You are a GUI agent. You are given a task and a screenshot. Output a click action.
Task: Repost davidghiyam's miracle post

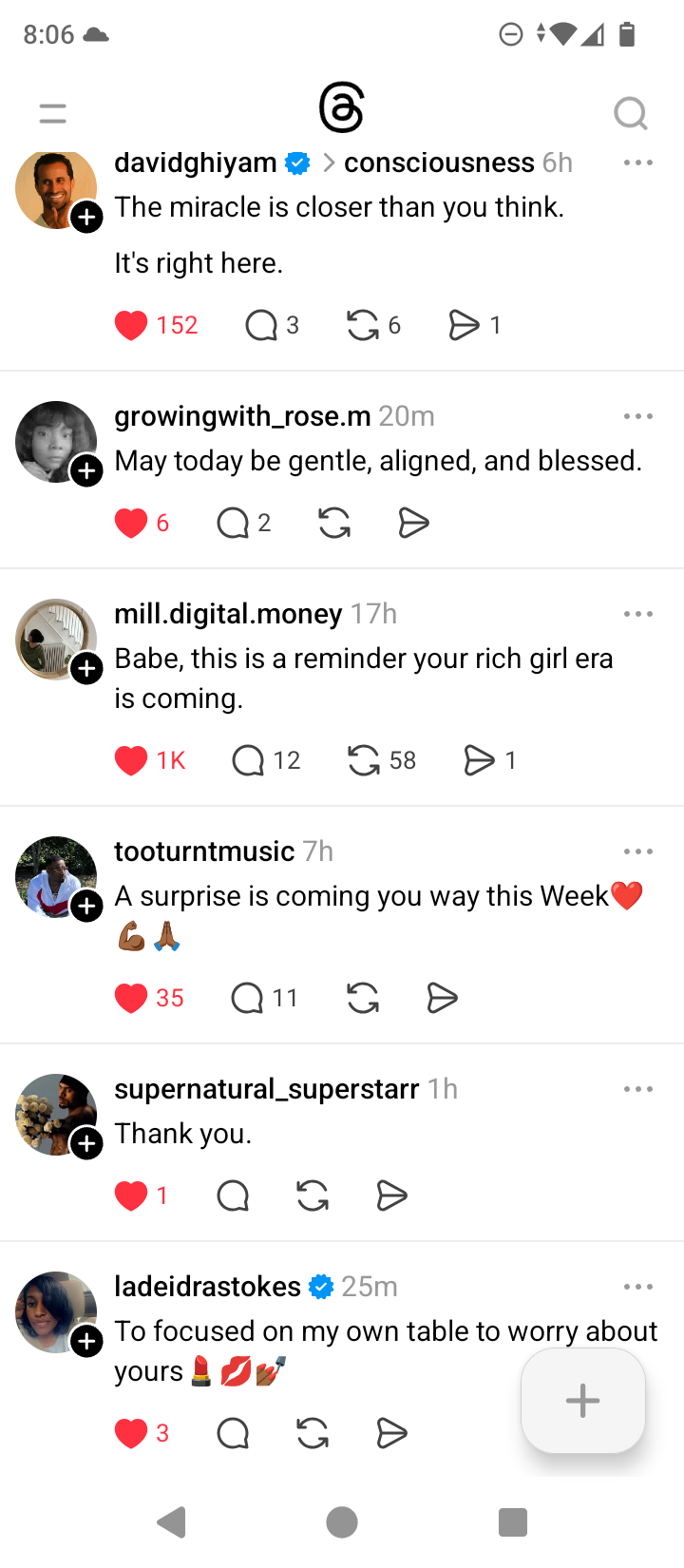point(363,325)
